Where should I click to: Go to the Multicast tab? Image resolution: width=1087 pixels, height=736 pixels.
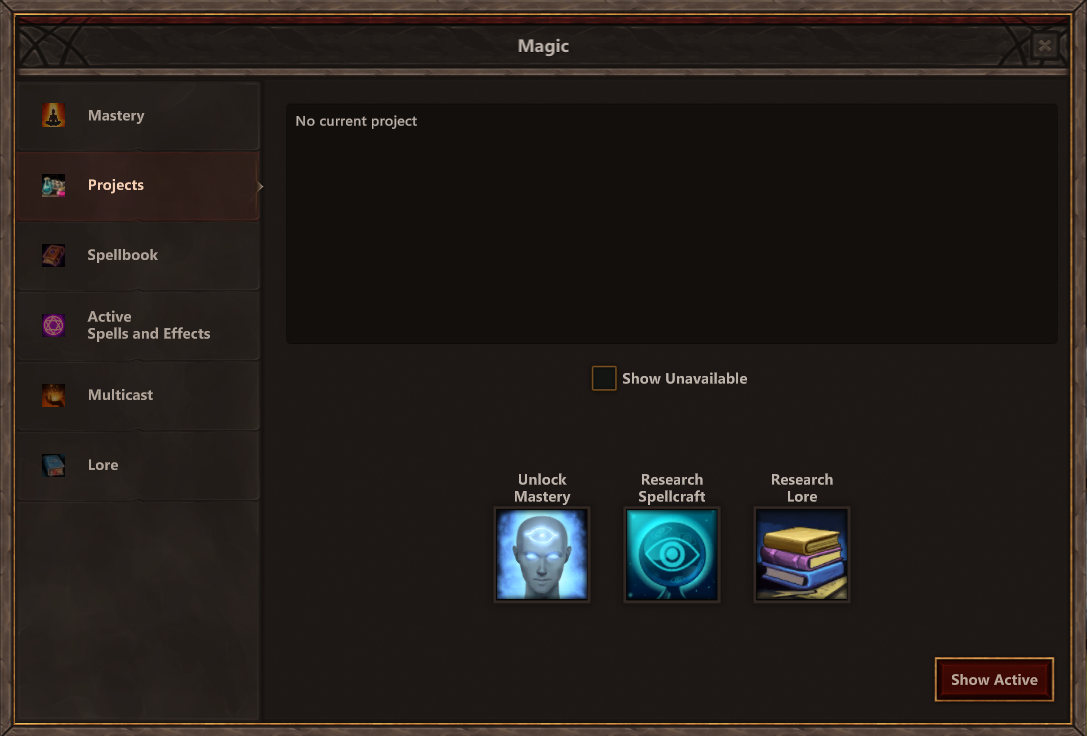click(x=138, y=395)
